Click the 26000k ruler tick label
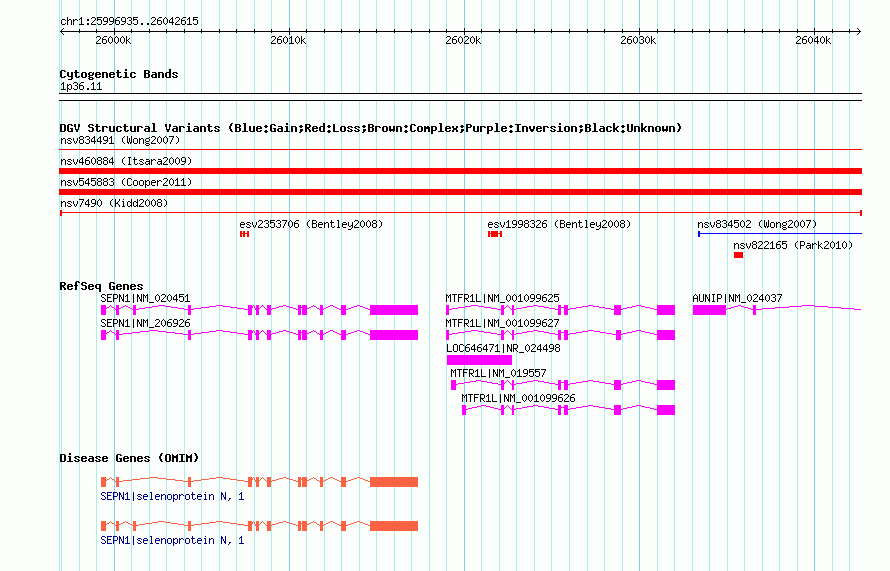Viewport: 890px width, 571px height. coord(113,40)
